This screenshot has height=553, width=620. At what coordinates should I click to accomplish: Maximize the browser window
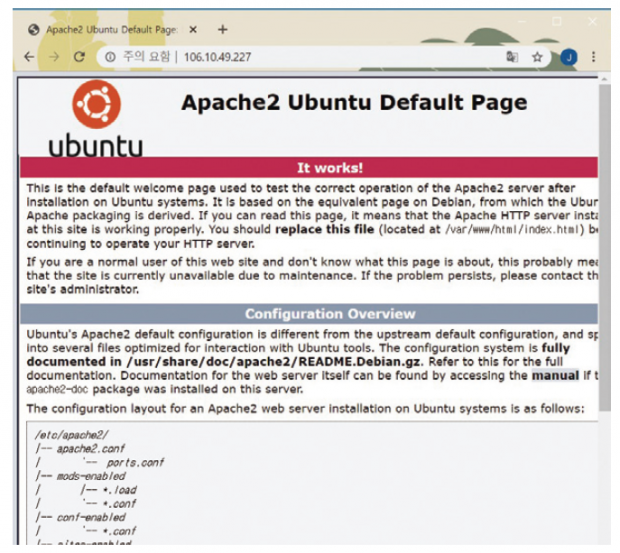pos(557,21)
